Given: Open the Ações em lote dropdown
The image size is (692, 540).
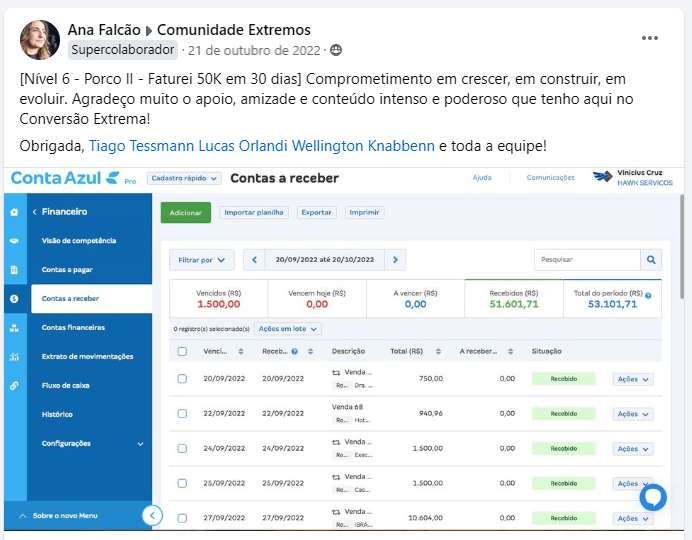Looking at the screenshot, I should [288, 329].
